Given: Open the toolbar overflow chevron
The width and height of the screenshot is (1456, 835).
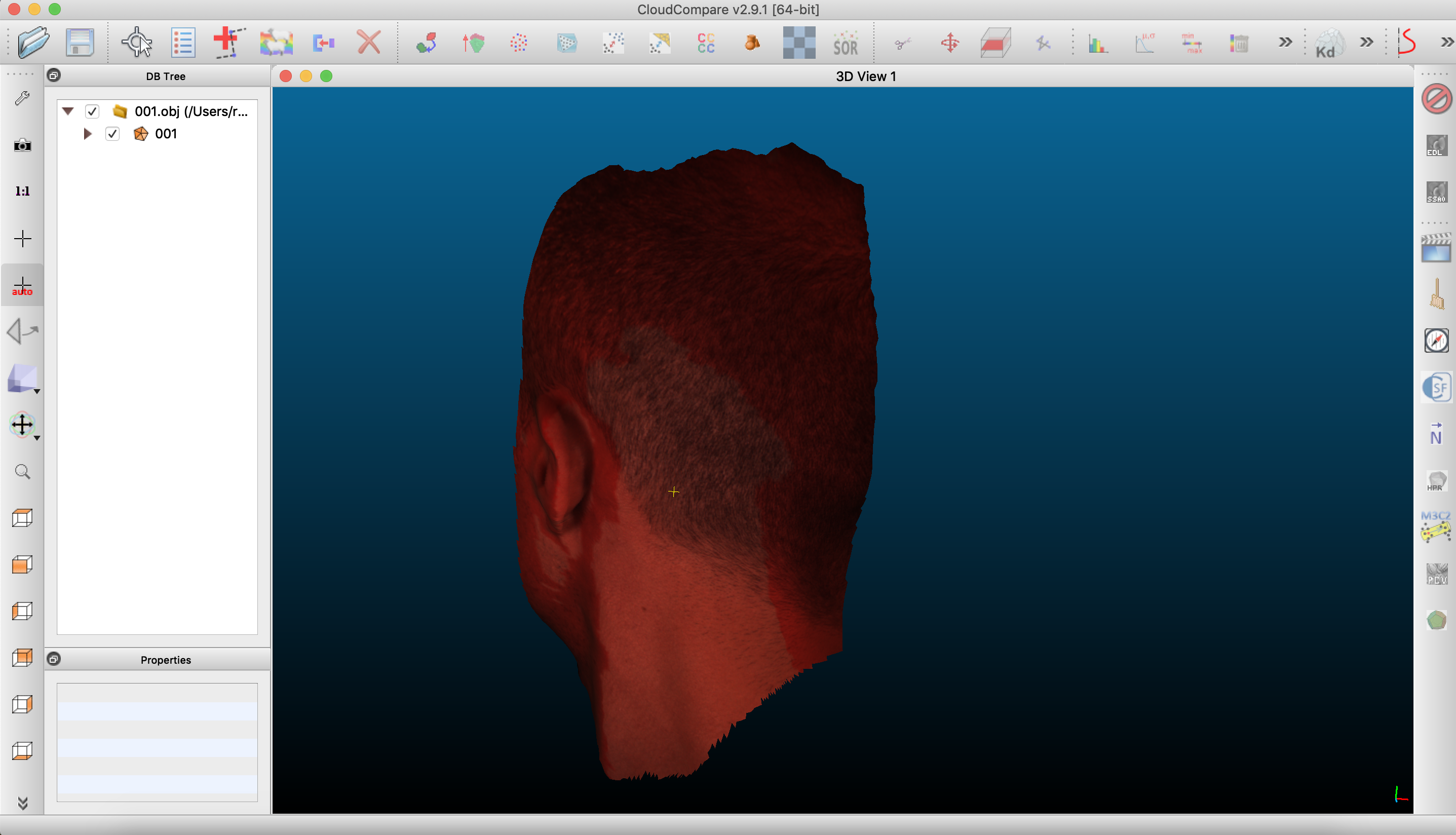Looking at the screenshot, I should click(1285, 42).
